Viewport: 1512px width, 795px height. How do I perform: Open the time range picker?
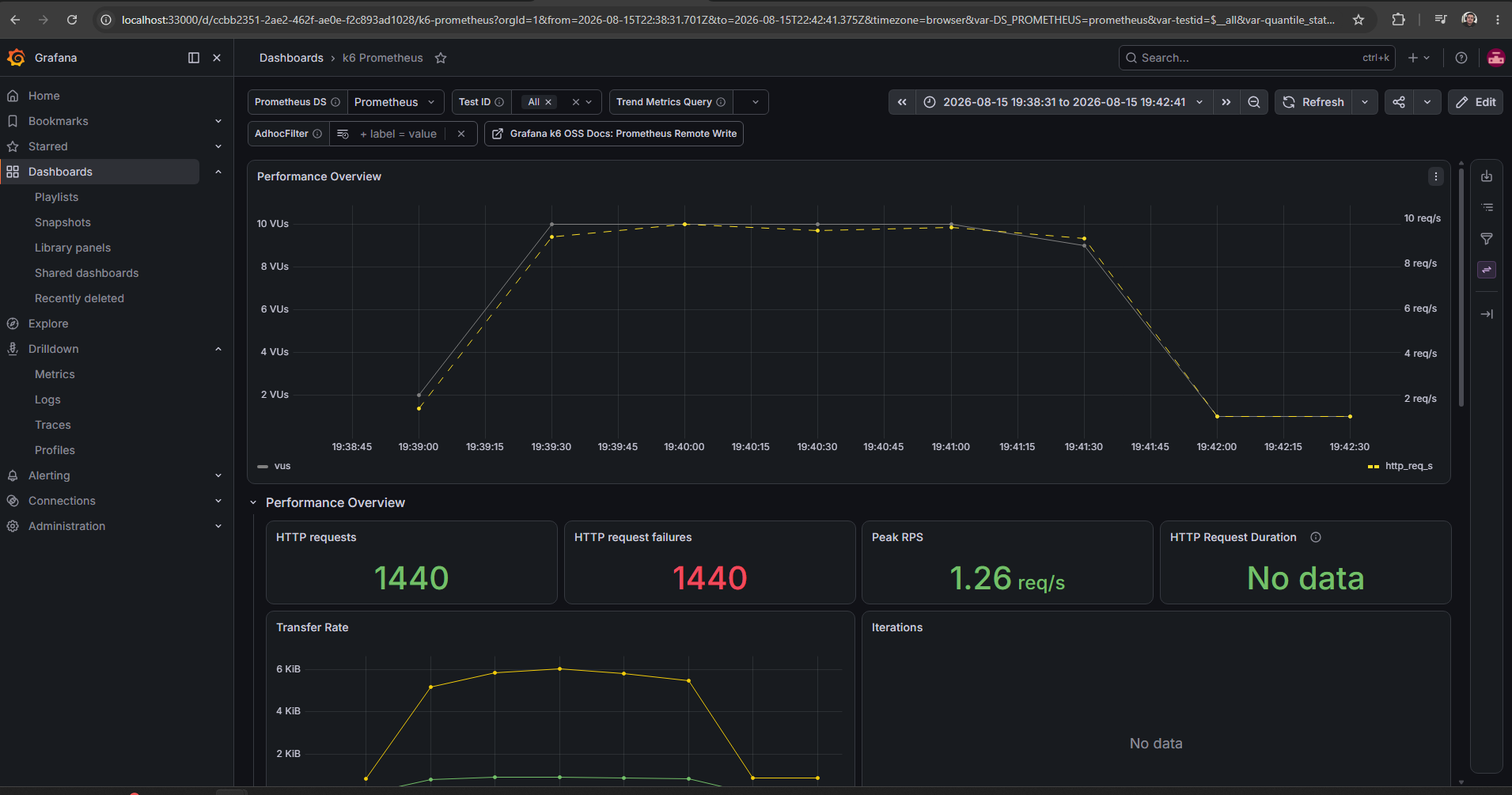[1063, 102]
